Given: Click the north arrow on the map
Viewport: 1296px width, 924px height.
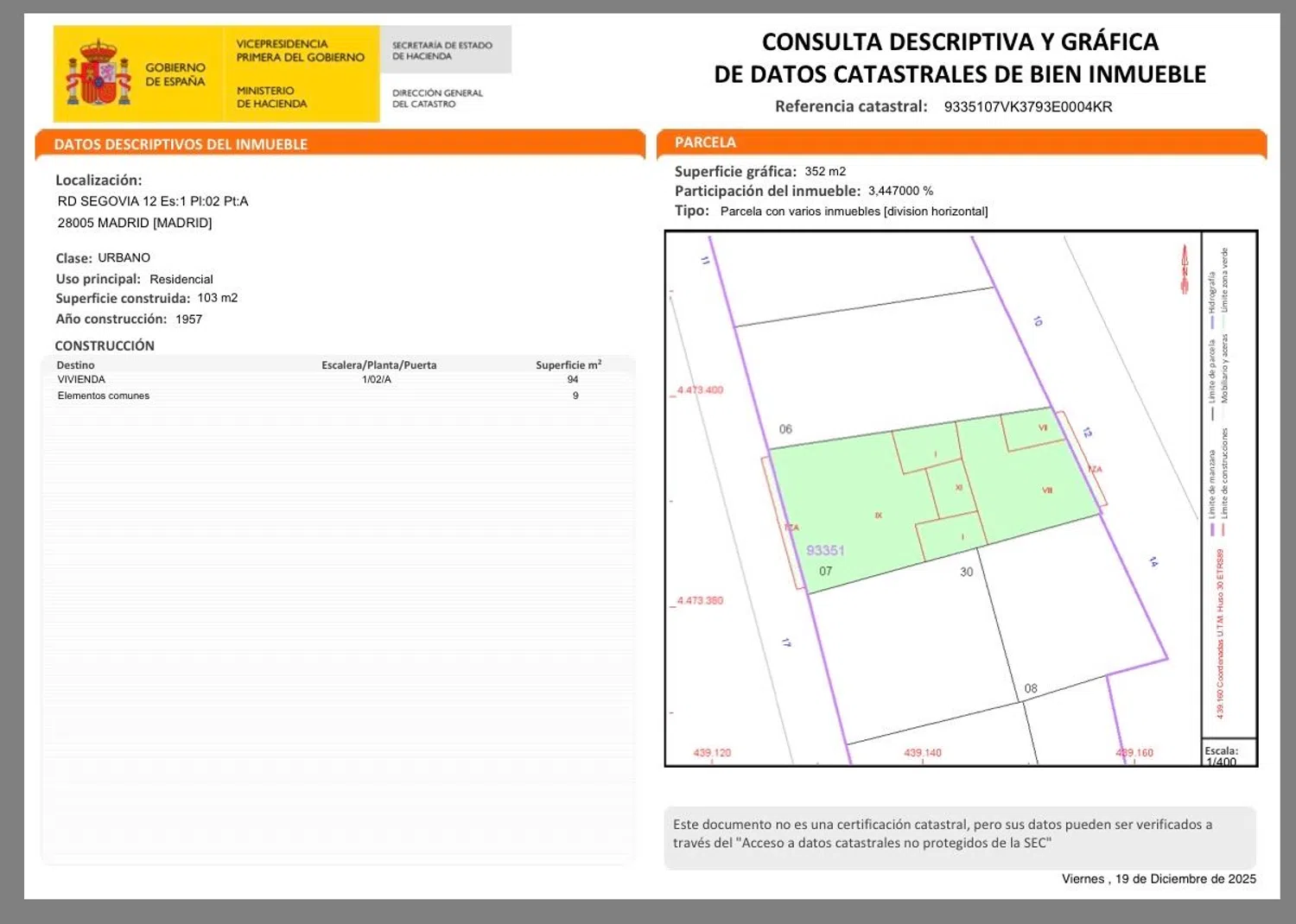Looking at the screenshot, I should [x=1185, y=269].
